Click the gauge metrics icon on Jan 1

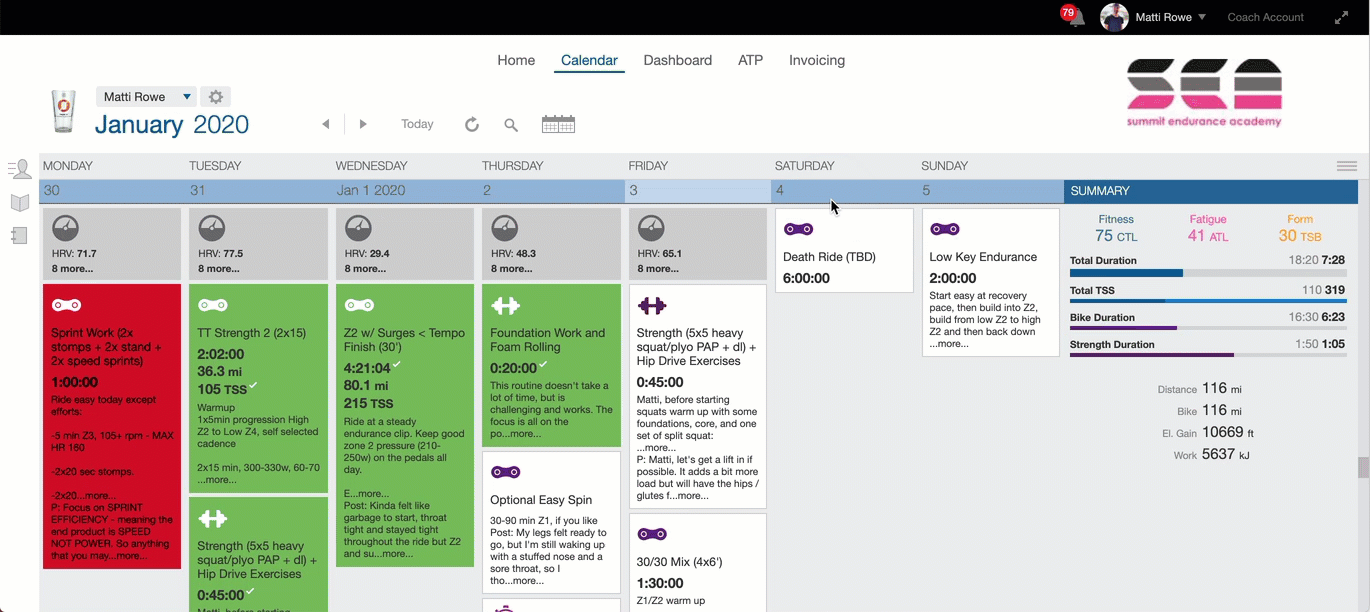tap(358, 227)
